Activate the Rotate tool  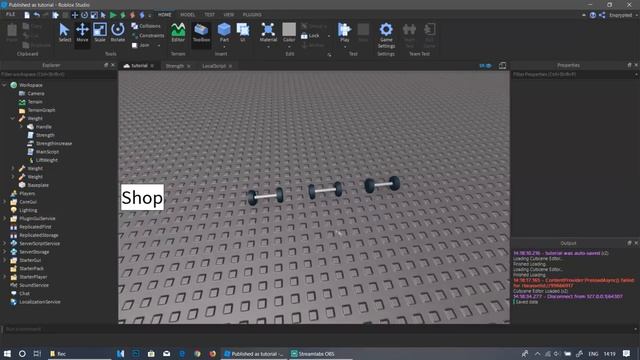click(x=118, y=32)
